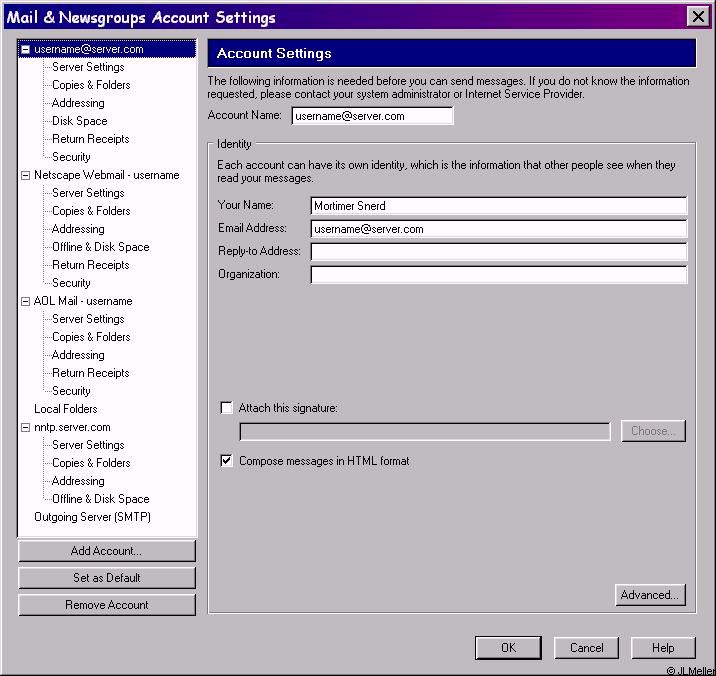The height and width of the screenshot is (676, 716).
Task: Open Offline & Disk Space under Netscape Webmail
Action: (x=100, y=247)
